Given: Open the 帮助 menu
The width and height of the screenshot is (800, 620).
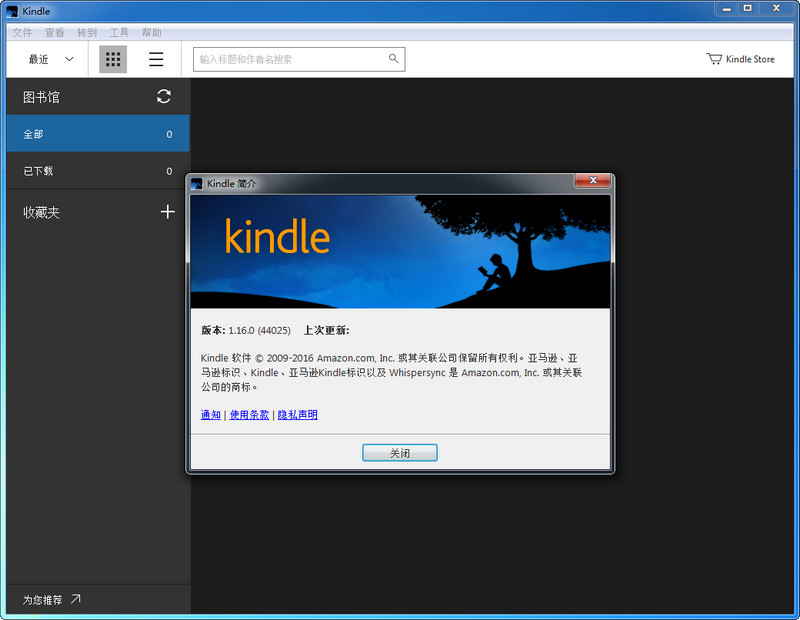Looking at the screenshot, I should [151, 31].
